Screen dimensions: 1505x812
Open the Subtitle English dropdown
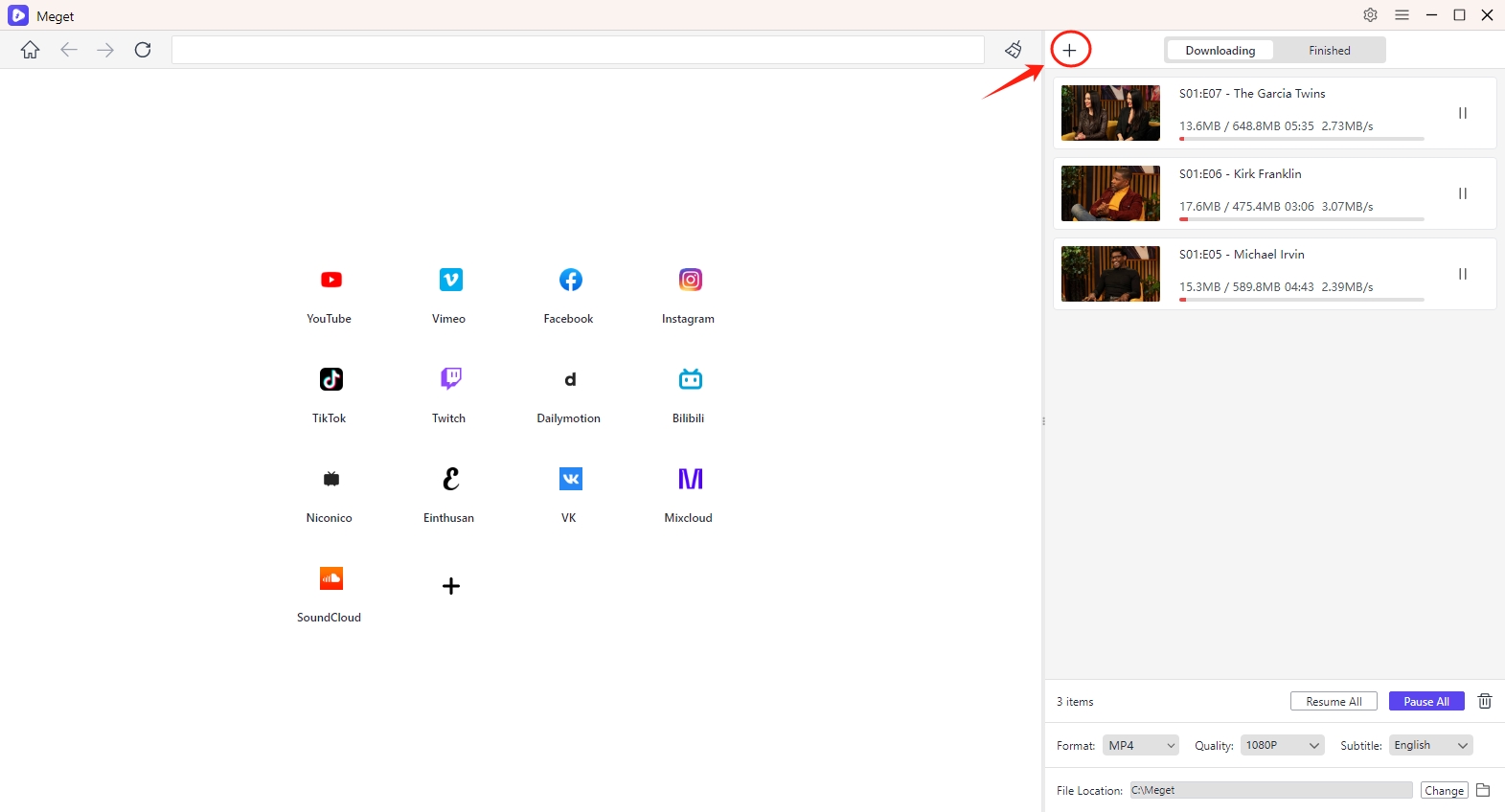click(x=1430, y=745)
